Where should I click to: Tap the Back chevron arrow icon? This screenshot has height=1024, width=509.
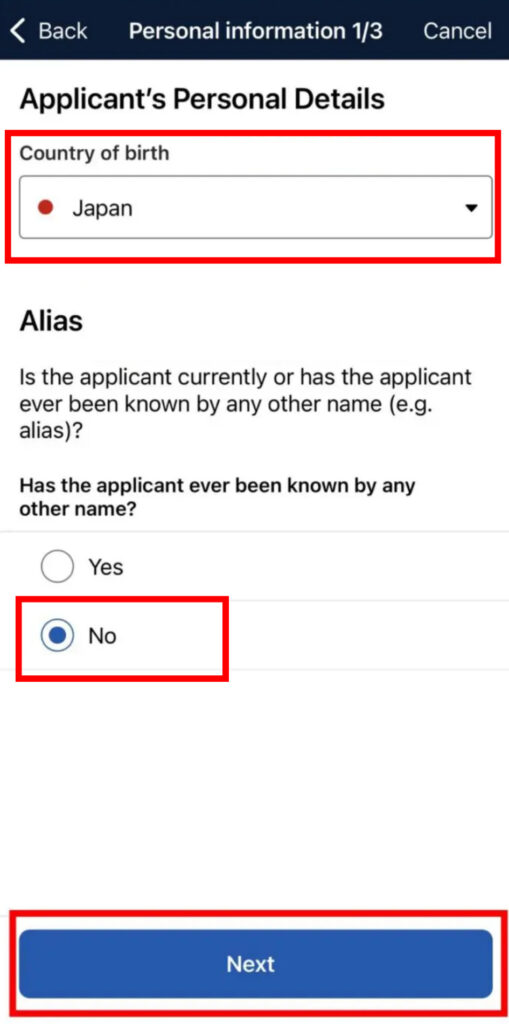[x=19, y=31]
